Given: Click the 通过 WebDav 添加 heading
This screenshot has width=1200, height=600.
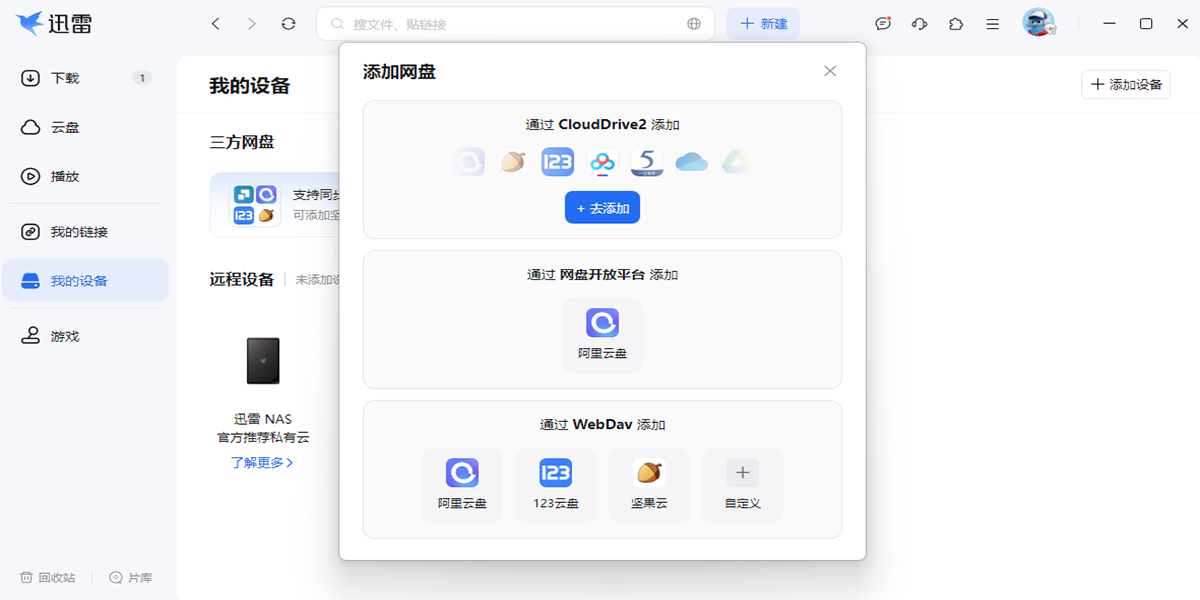Looking at the screenshot, I should tap(602, 425).
